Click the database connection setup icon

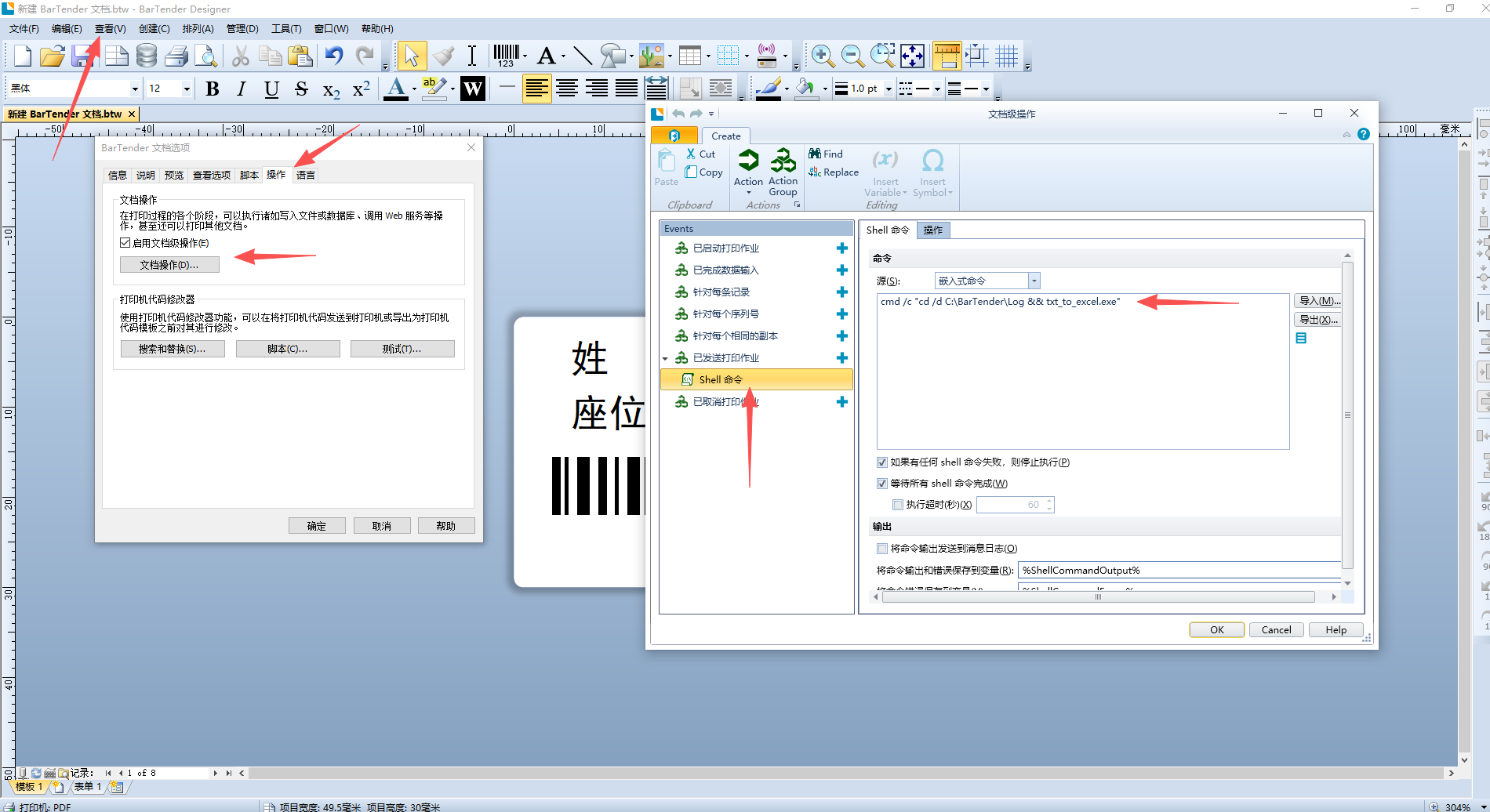click(x=146, y=56)
